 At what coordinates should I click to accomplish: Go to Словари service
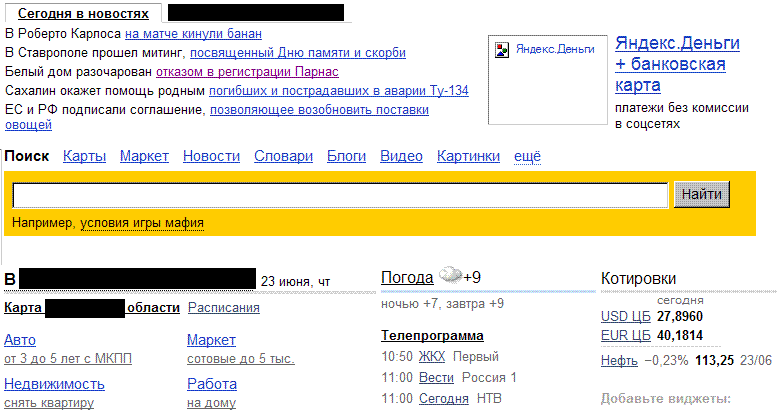tap(283, 156)
